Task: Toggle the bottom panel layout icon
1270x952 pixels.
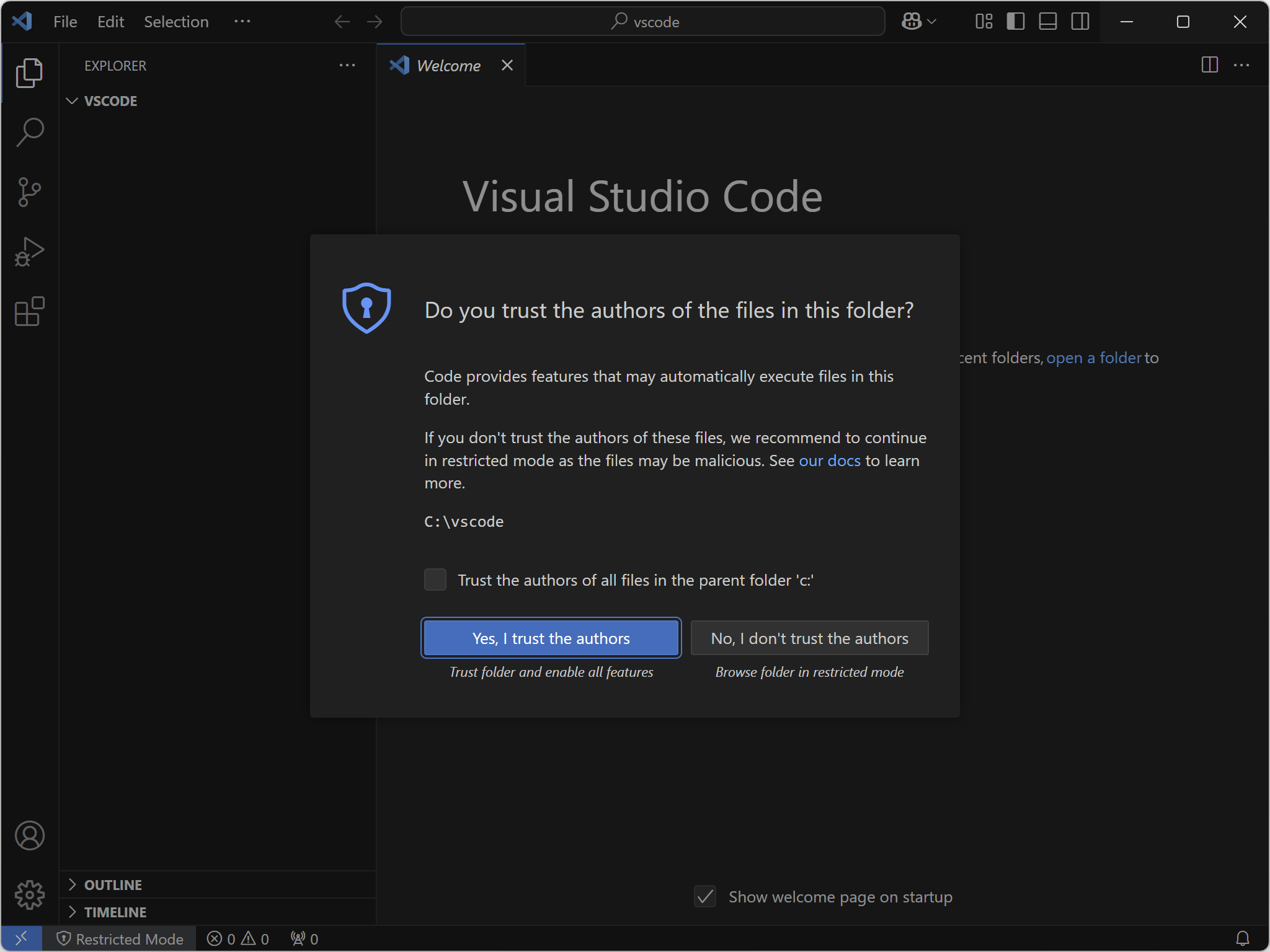Action: pyautogui.click(x=1047, y=22)
